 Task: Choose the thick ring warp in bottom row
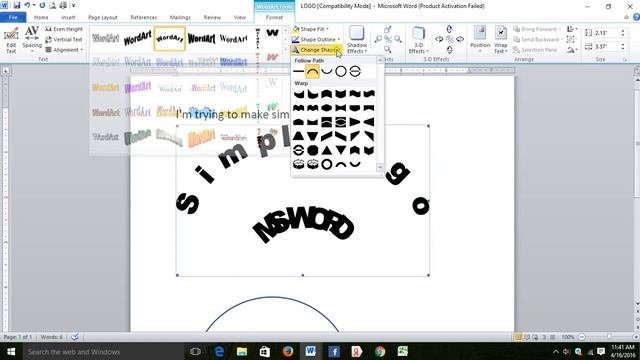[327, 164]
